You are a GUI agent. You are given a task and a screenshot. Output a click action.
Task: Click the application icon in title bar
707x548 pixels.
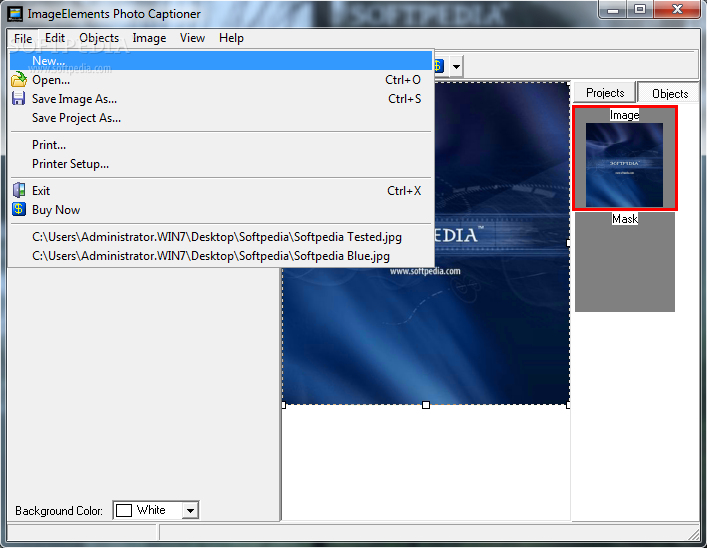15,14
